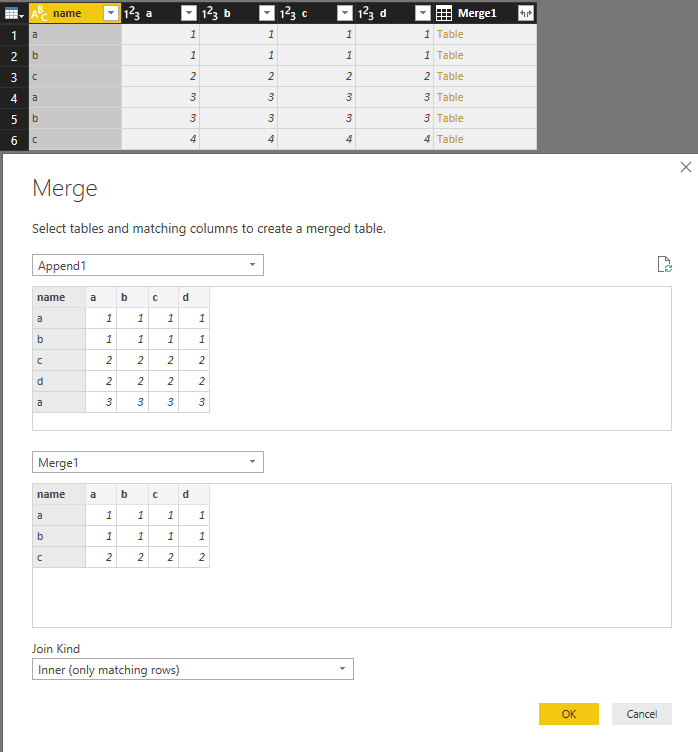698x752 pixels.
Task: Select column a header in Merge1 preview
Action: coord(101,494)
